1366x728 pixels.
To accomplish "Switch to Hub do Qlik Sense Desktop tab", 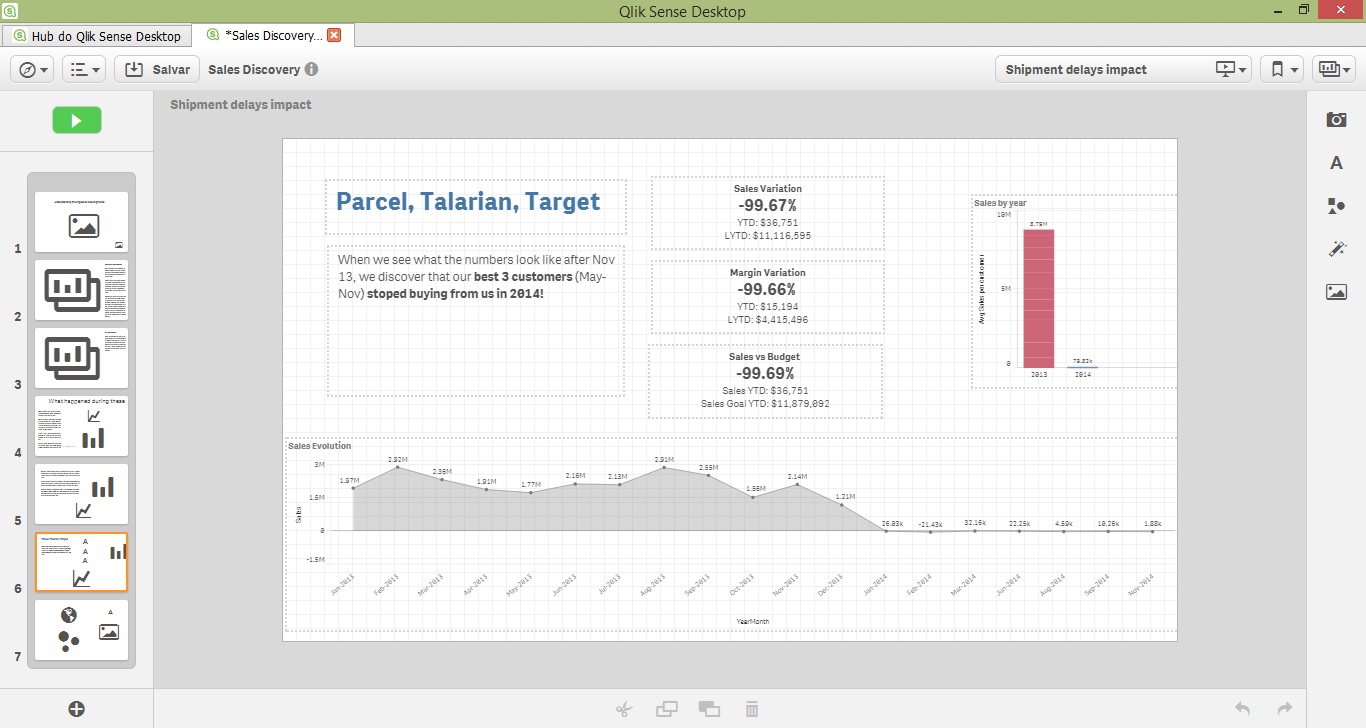I will pos(96,36).
